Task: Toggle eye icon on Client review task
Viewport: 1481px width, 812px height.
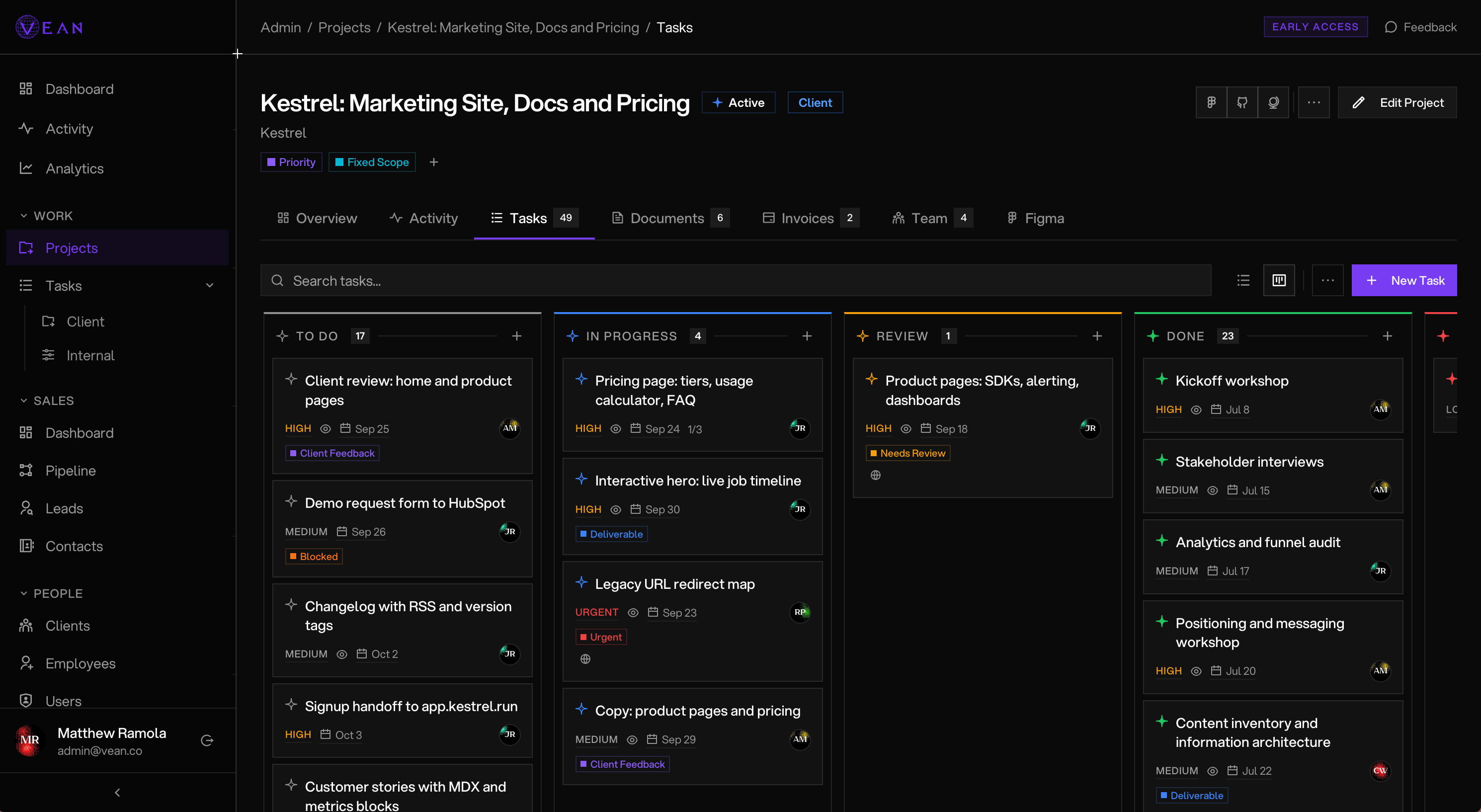Action: (x=326, y=429)
